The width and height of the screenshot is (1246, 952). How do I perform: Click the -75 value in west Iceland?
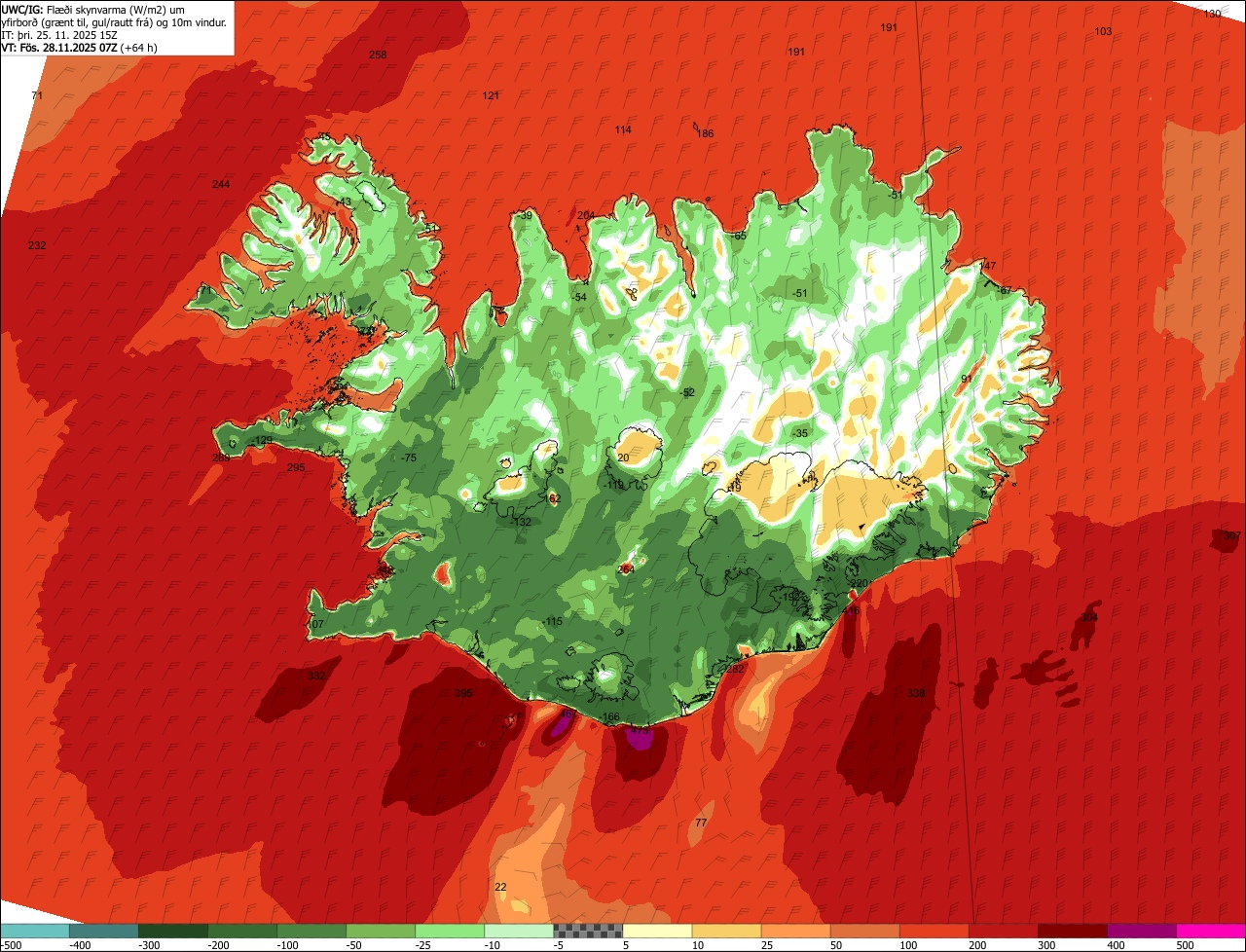(408, 458)
